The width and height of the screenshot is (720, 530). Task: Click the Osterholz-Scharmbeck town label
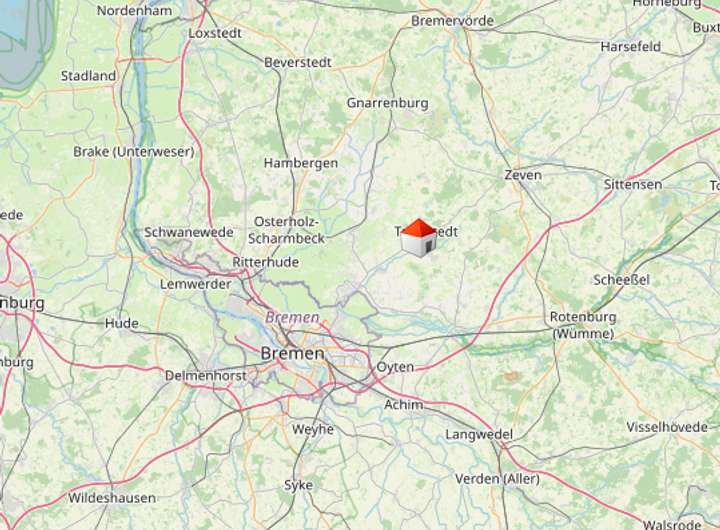click(287, 230)
